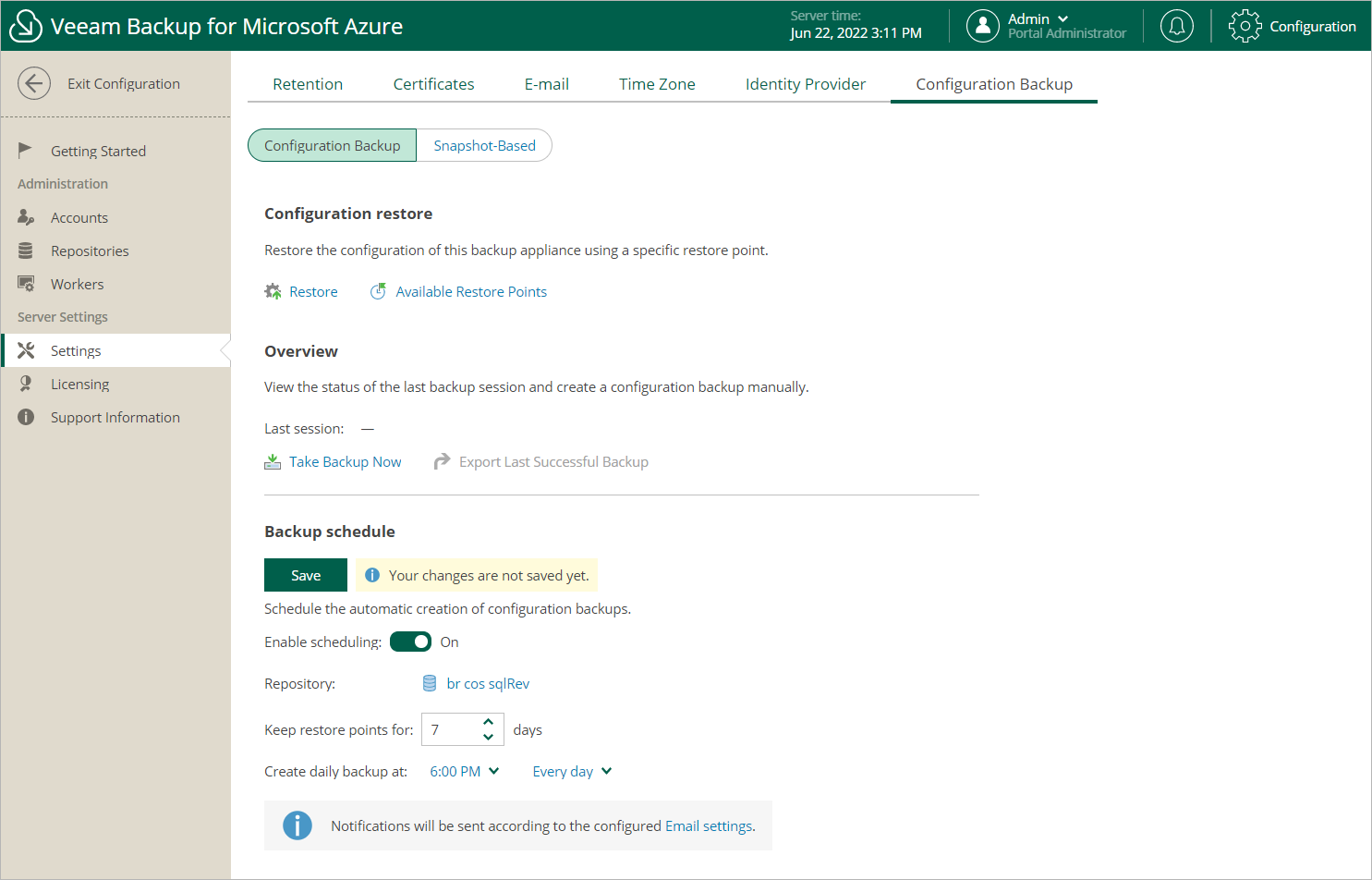Open the Identity Provider tab
Viewport: 1372px width, 880px height.
click(x=806, y=84)
